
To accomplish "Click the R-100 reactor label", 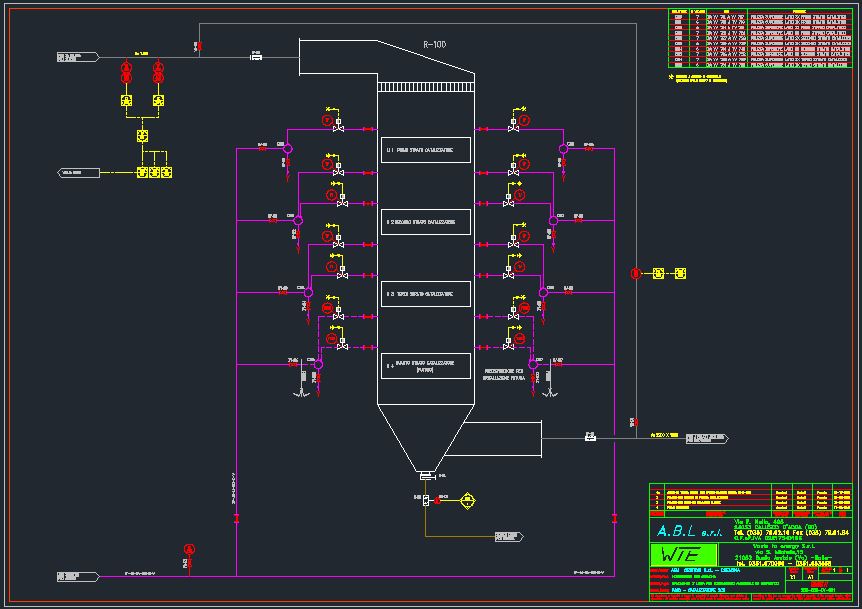I will click(x=435, y=45).
